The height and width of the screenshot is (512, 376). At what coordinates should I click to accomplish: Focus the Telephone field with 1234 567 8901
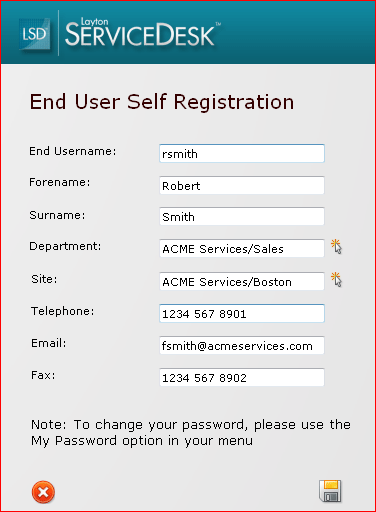coord(242,313)
